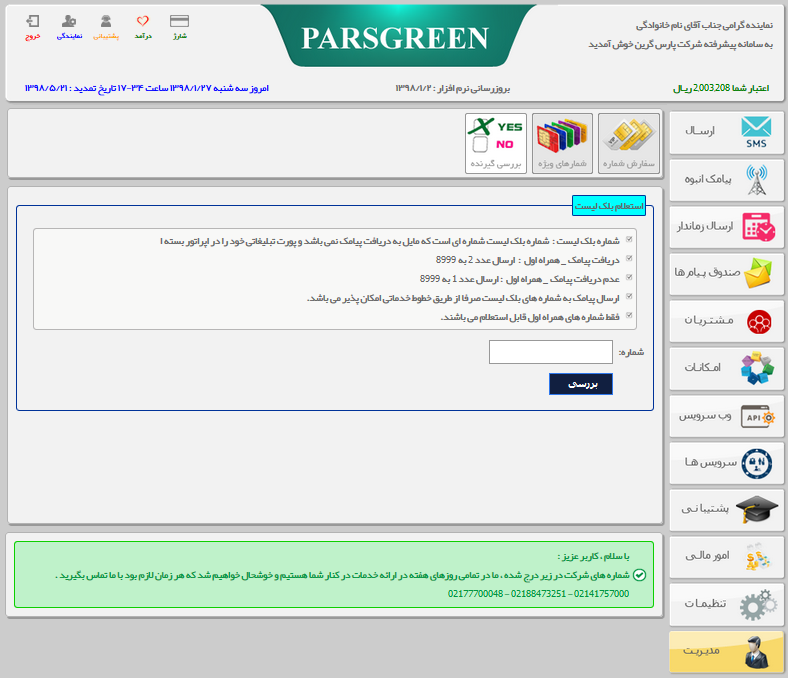Open web service API icon
The width and height of the screenshot is (788, 678).
(x=758, y=417)
